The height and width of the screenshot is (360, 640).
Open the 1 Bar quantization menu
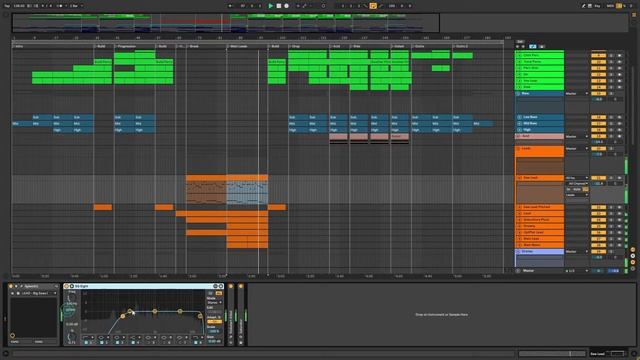click(76, 6)
